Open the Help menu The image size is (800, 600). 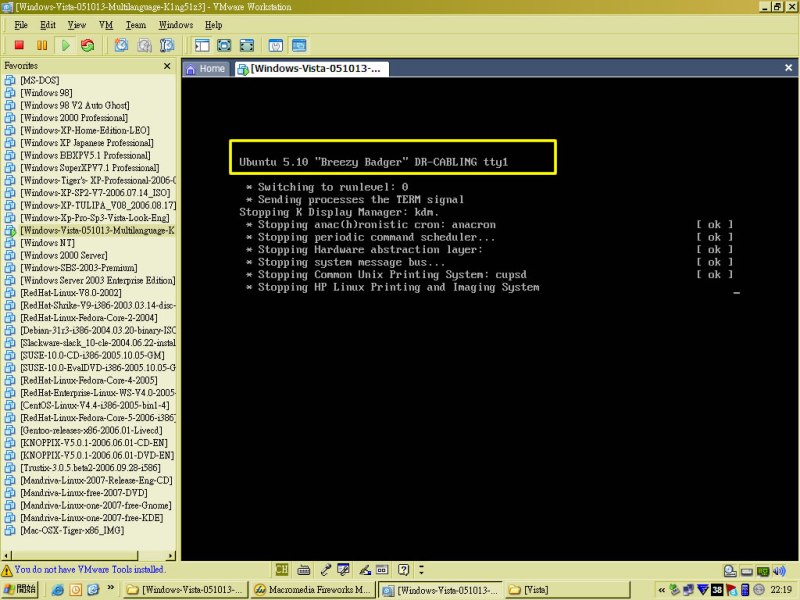click(x=213, y=24)
